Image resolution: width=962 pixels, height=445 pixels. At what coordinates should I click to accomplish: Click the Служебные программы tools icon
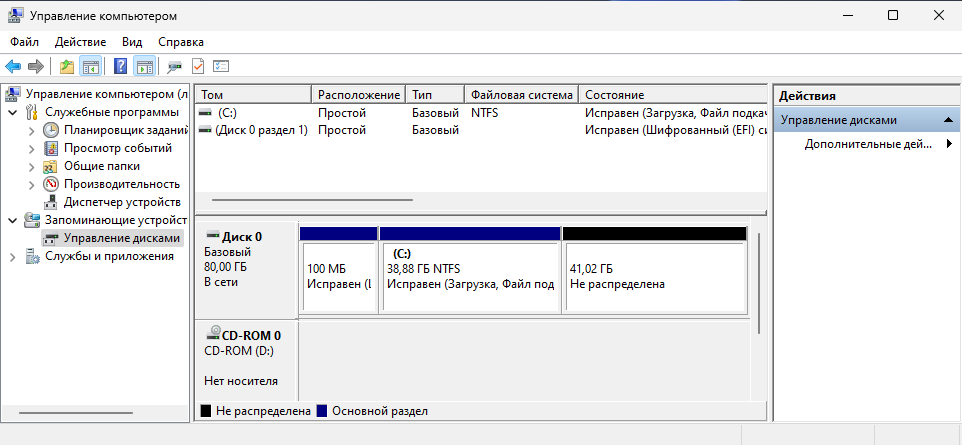coord(32,112)
